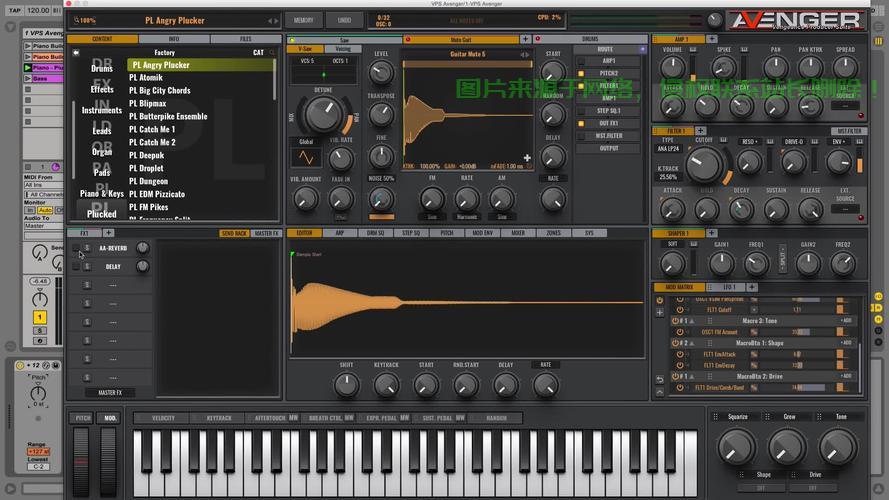Image resolution: width=889 pixels, height=500 pixels.
Task: Click UNDO button in top bar
Action: point(344,20)
